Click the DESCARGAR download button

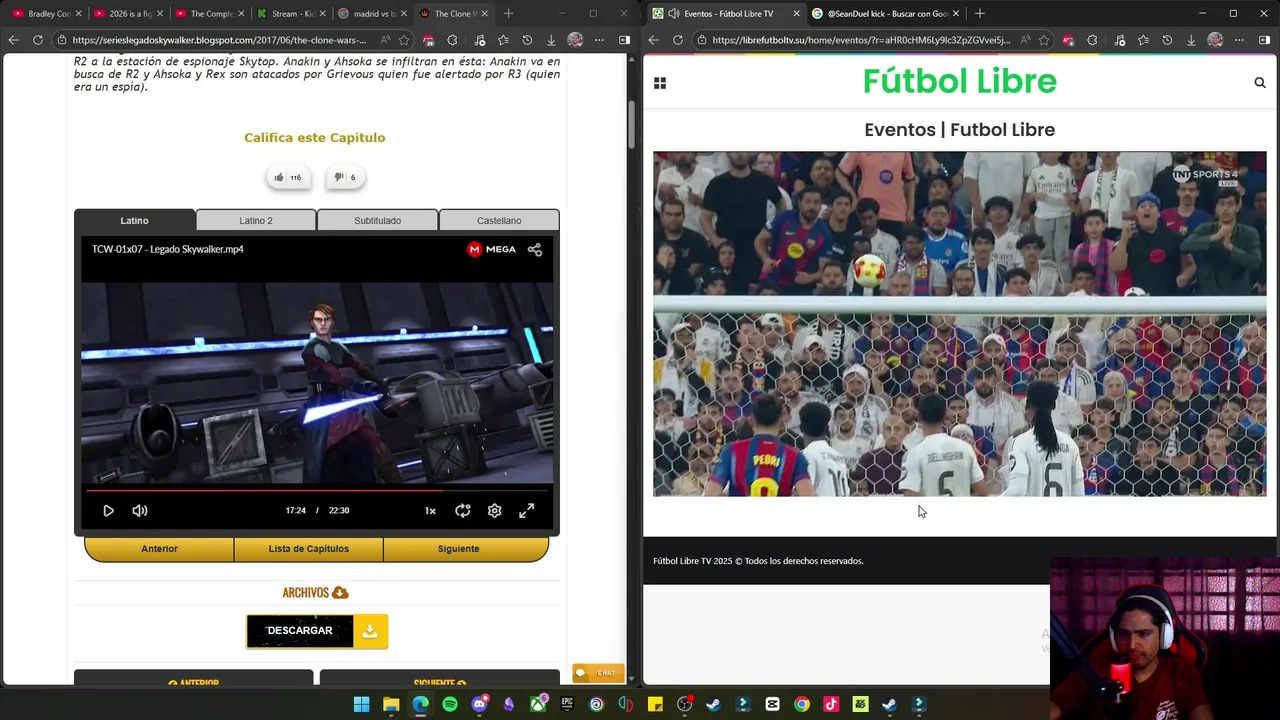(x=300, y=630)
